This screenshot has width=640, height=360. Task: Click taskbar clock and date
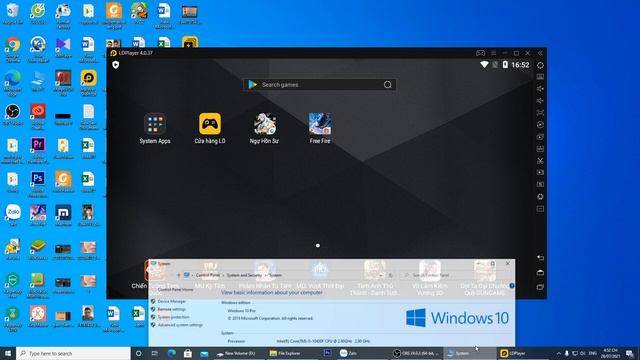click(x=611, y=353)
